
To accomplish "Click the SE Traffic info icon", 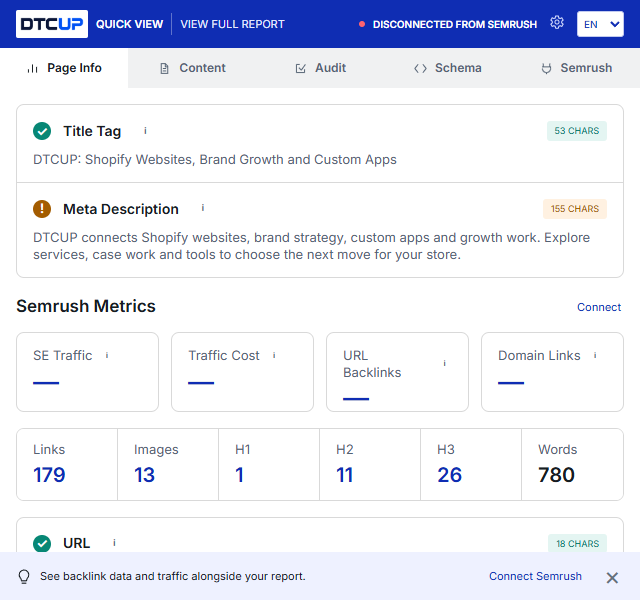I will point(107,355).
